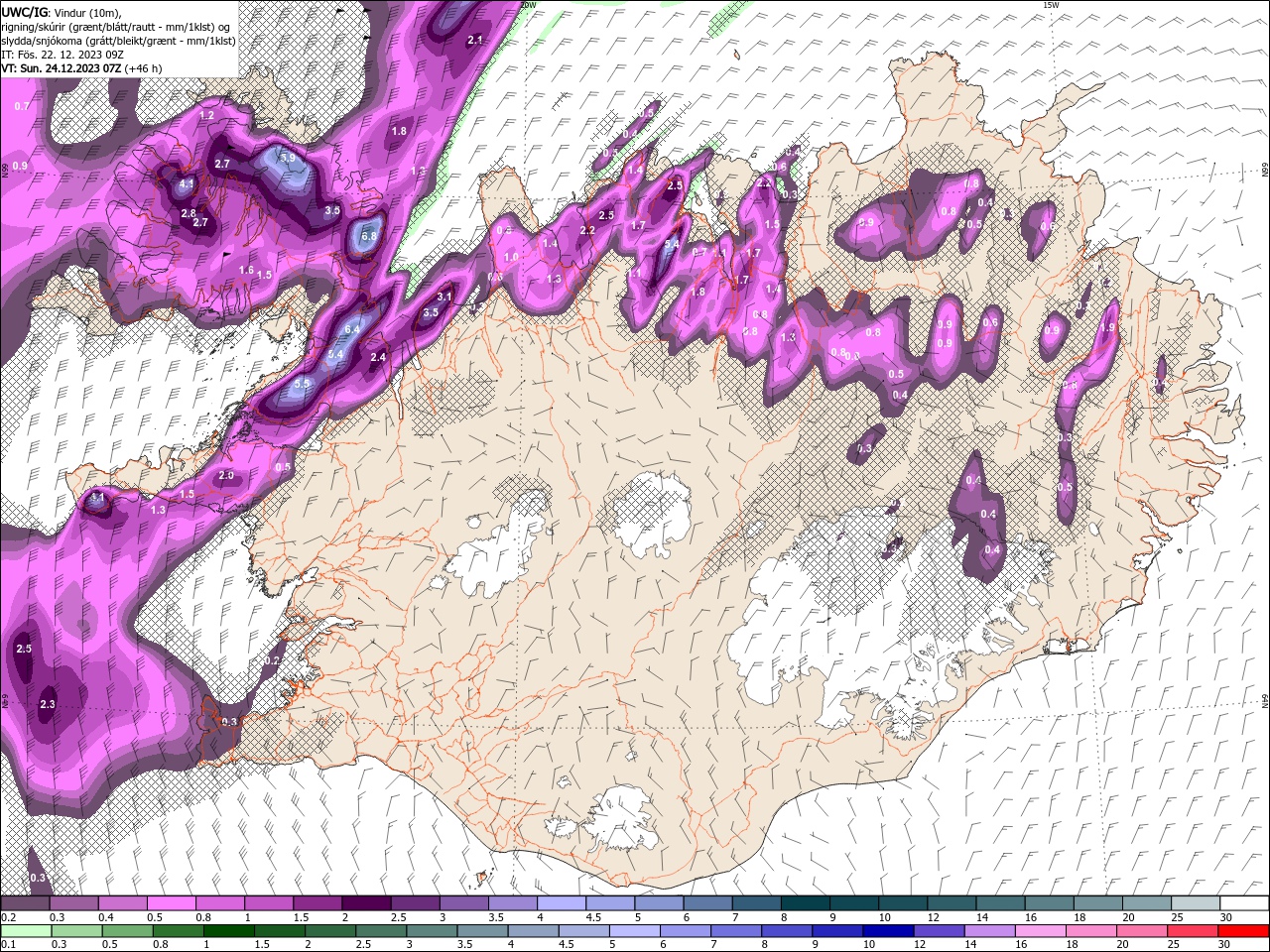Select the 'rigning/skúrir' legend description line
This screenshot has width=1270, height=952.
(117, 27)
